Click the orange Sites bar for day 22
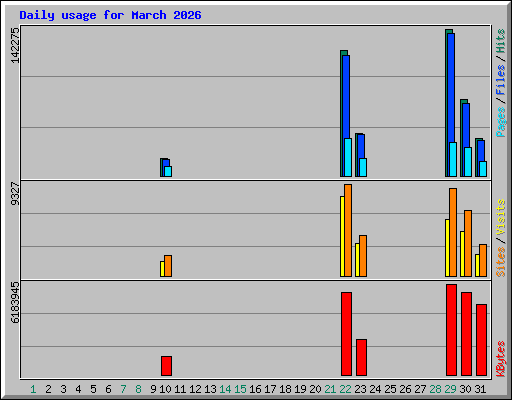 pos(348,230)
